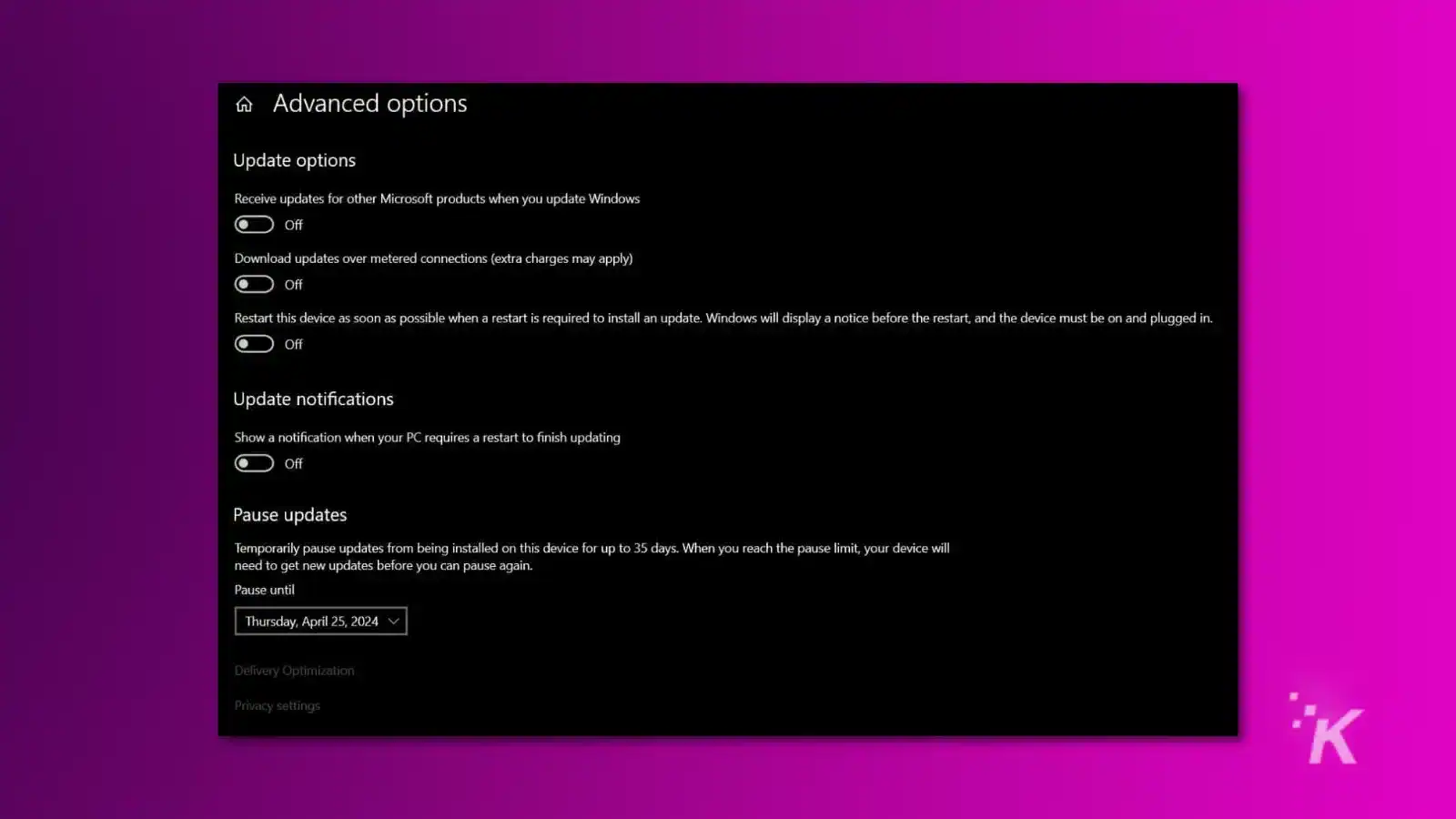
Task: Enable downloads over metered connections
Action: (x=254, y=284)
